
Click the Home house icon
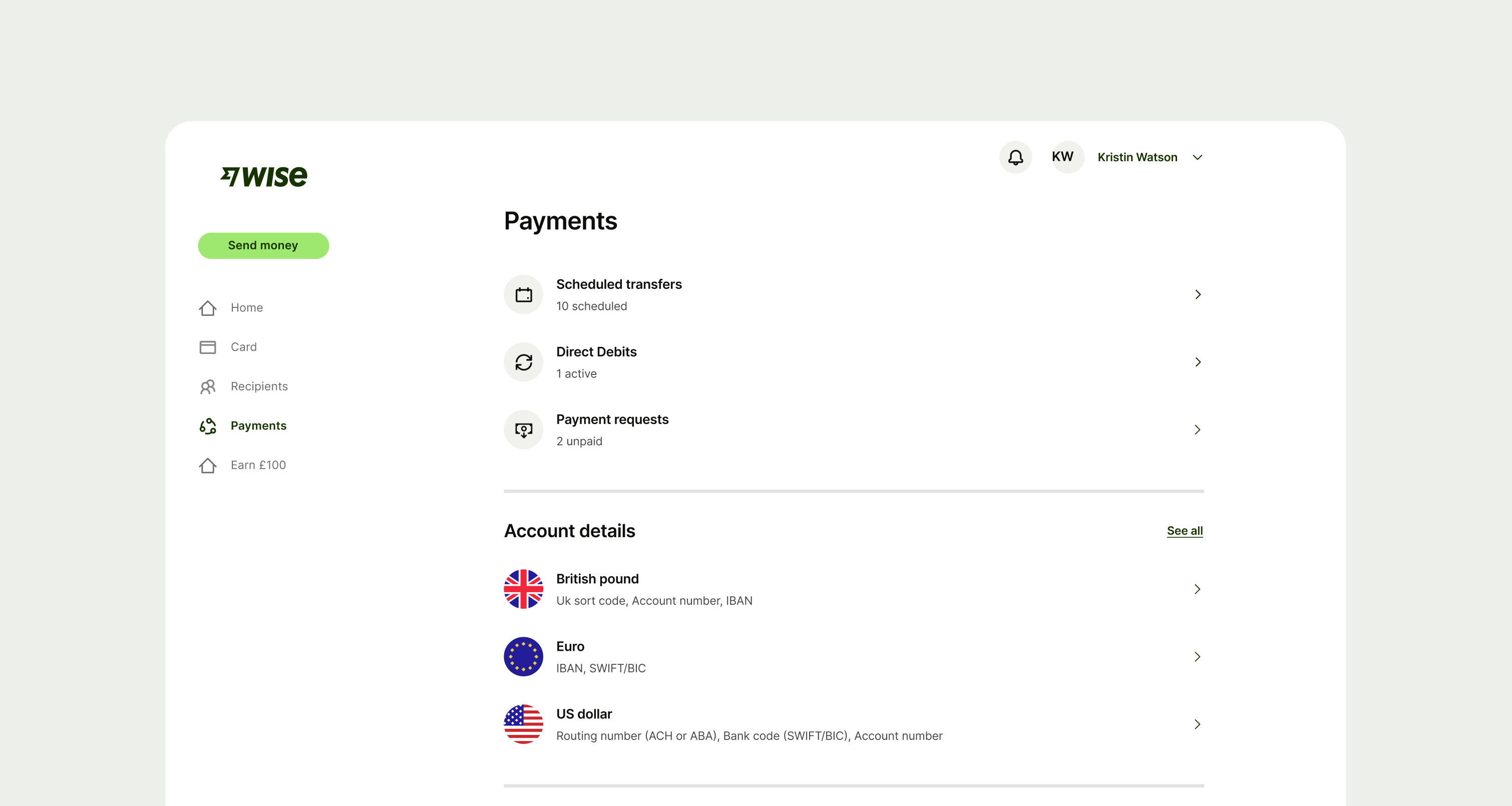[207, 307]
